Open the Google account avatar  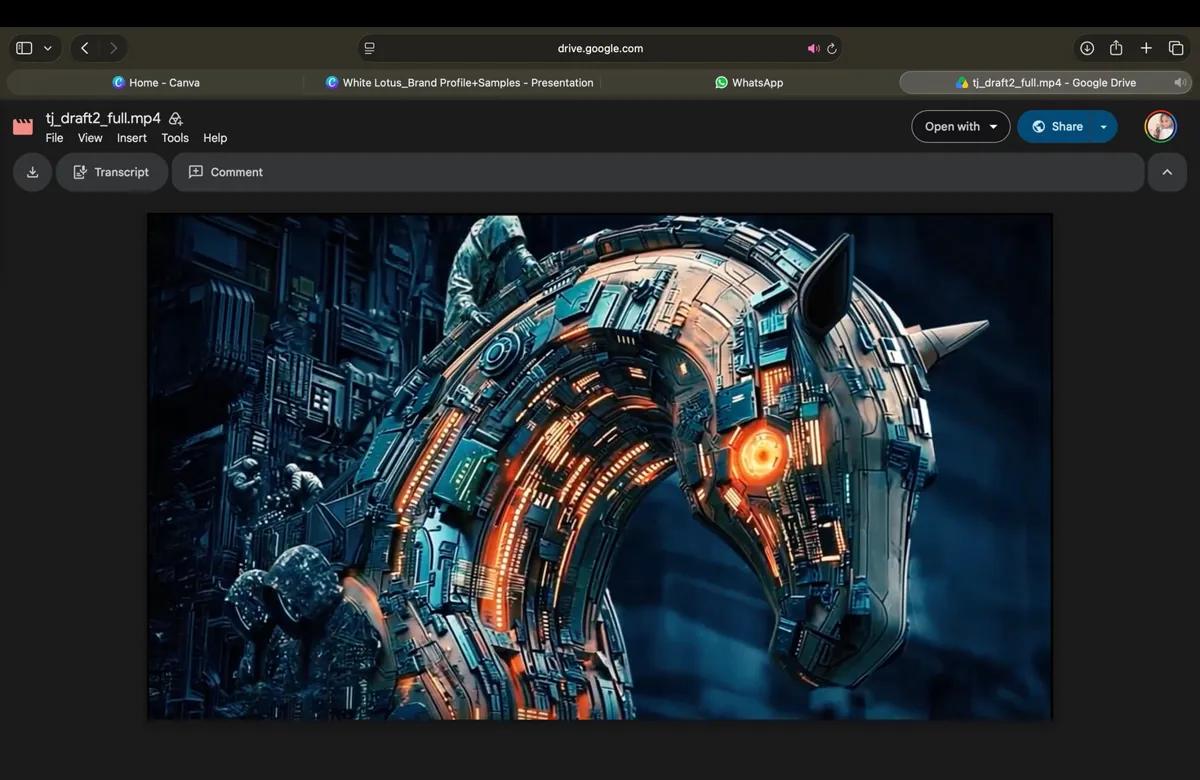pos(1161,127)
